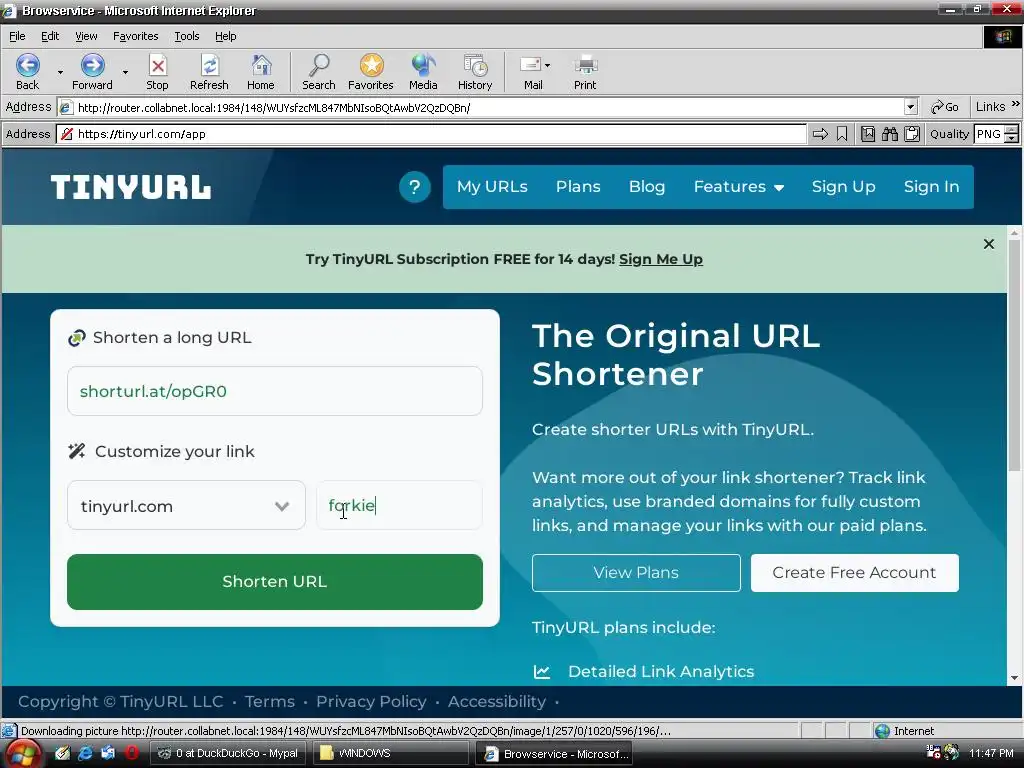Viewport: 1024px width, 768px height.
Task: Click the green Shorten URL button
Action: click(x=275, y=582)
